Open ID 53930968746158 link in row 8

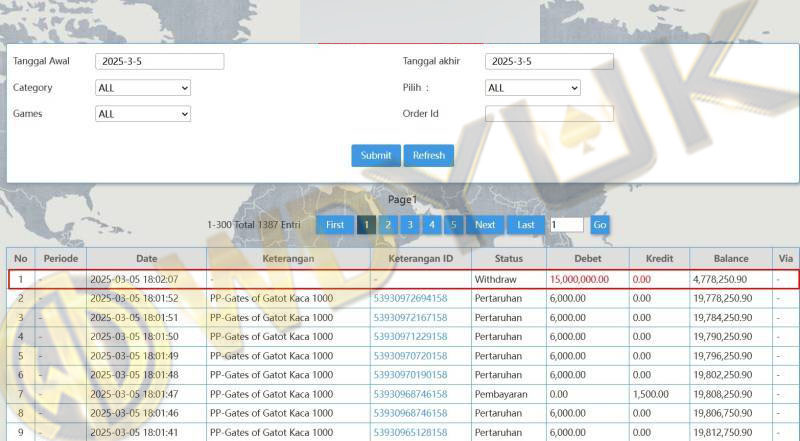410,413
